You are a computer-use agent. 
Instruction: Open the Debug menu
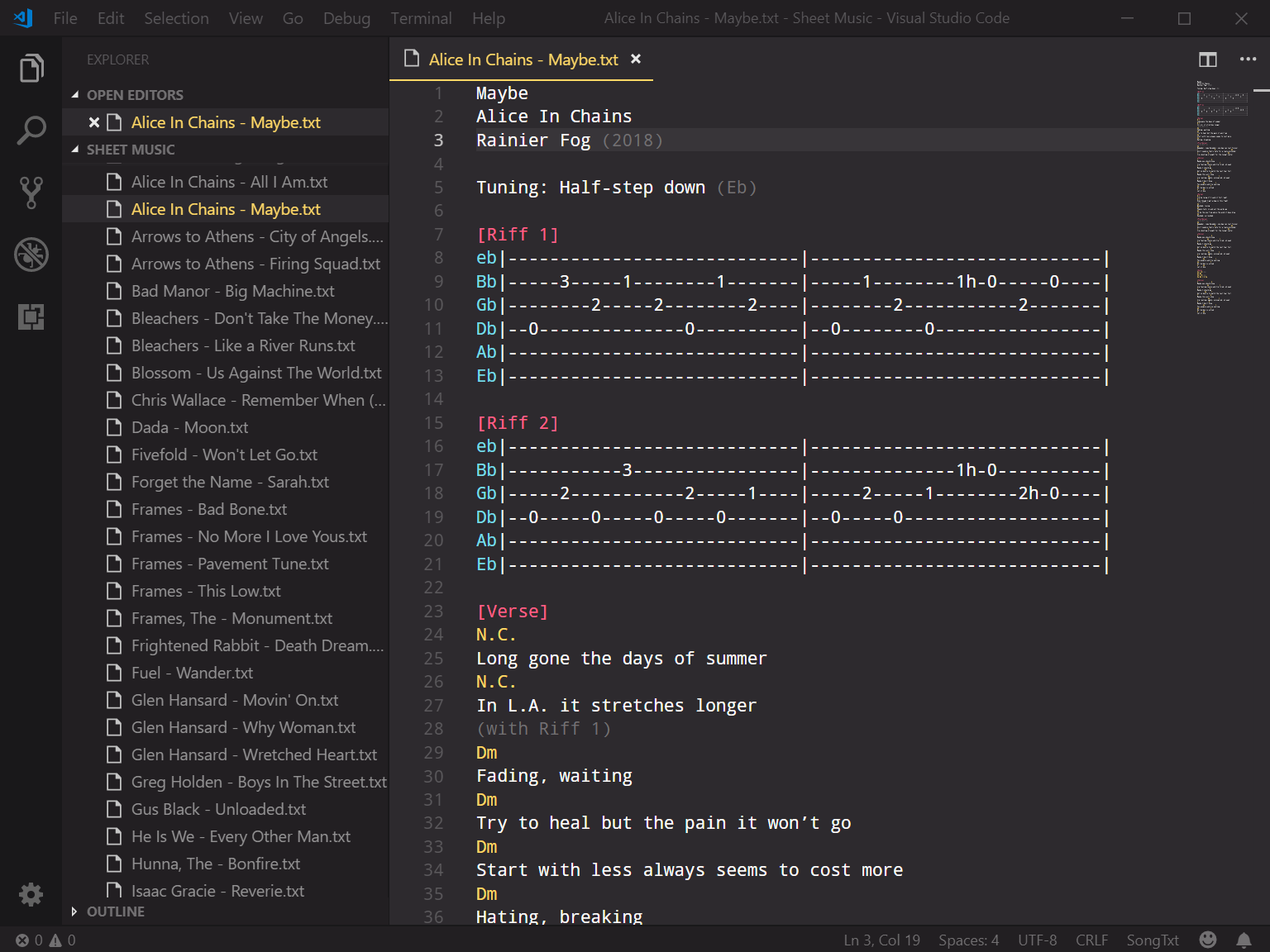tap(346, 18)
